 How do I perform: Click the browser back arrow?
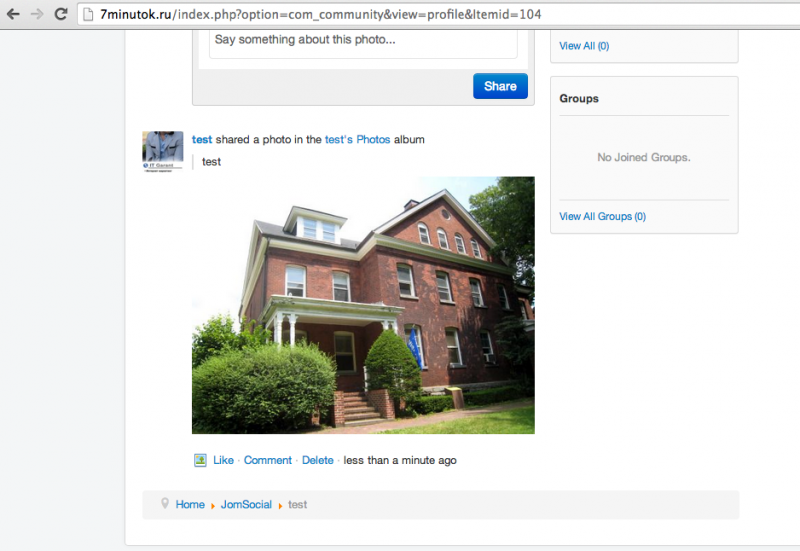13,14
